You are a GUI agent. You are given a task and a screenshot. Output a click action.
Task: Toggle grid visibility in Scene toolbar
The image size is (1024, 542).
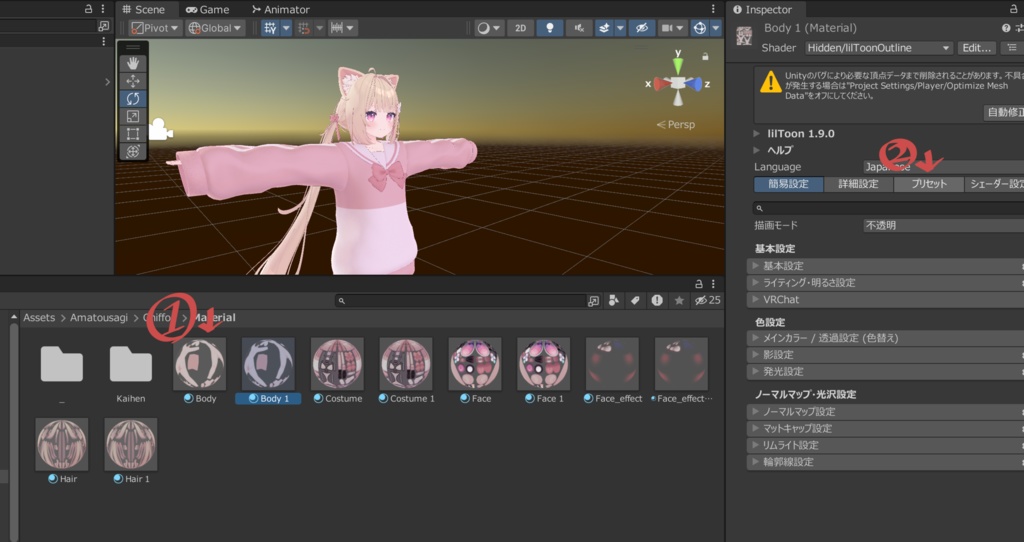click(270, 28)
